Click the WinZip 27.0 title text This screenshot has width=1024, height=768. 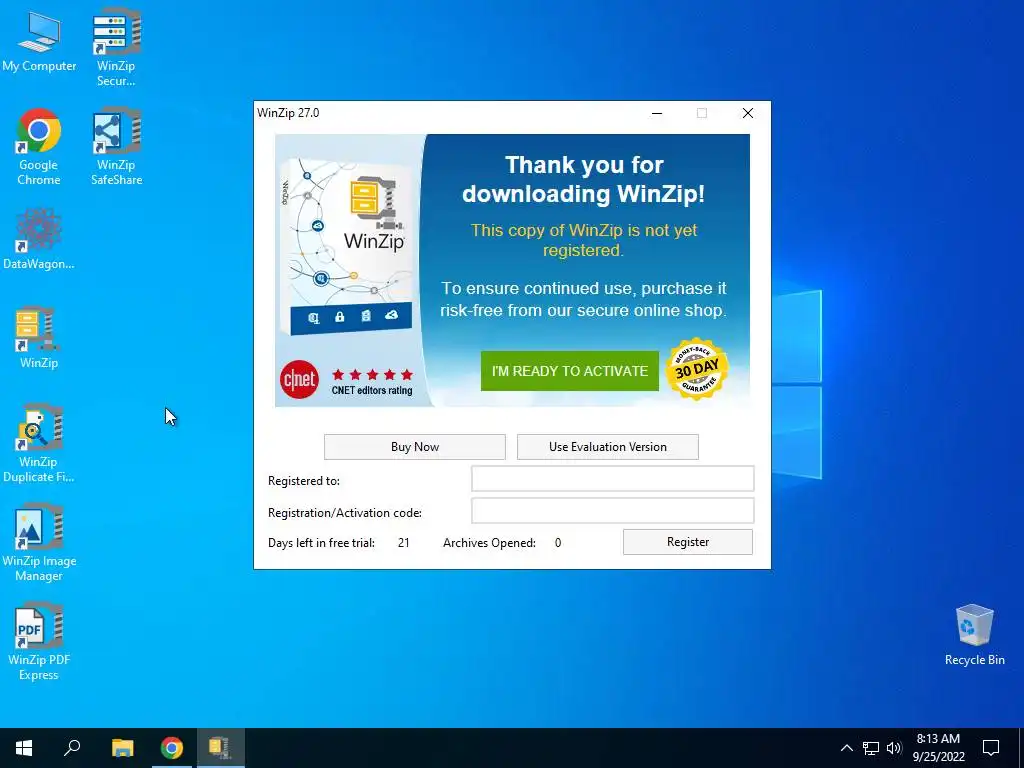pos(288,113)
